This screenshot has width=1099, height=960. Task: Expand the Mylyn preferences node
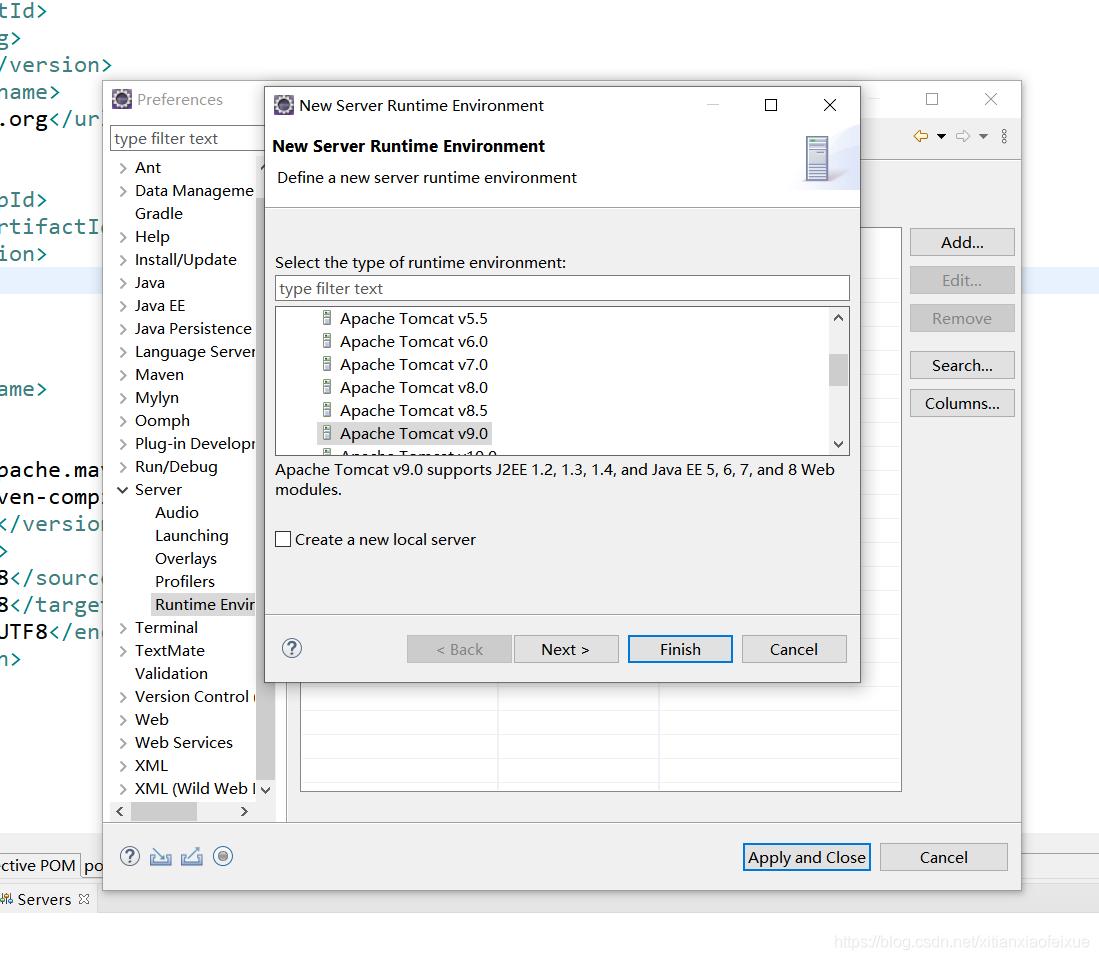(123, 398)
